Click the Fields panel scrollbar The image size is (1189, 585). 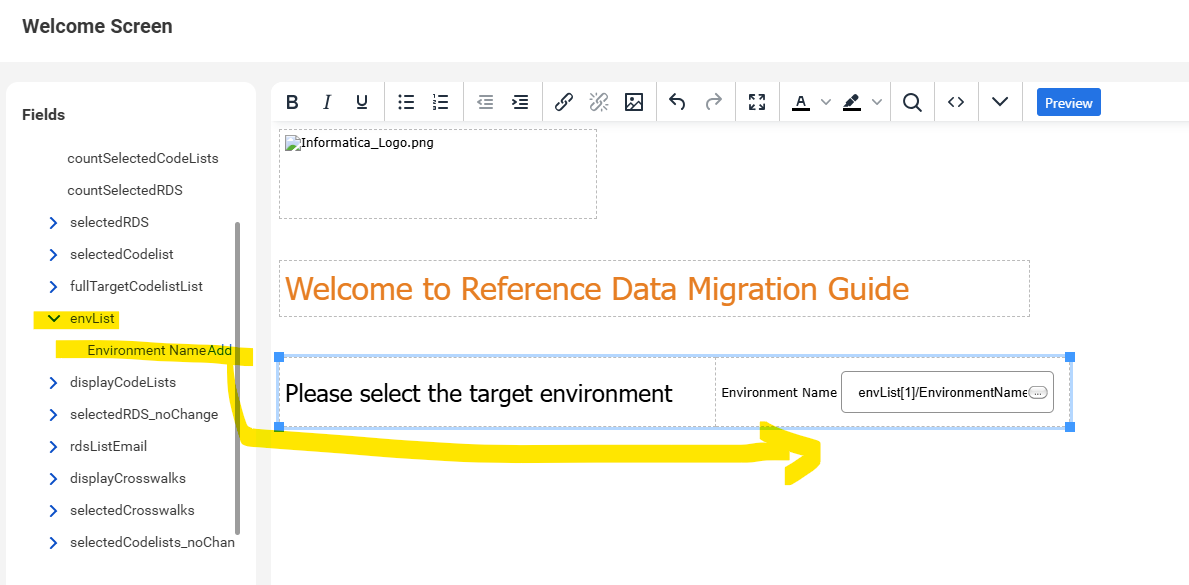pos(238,378)
